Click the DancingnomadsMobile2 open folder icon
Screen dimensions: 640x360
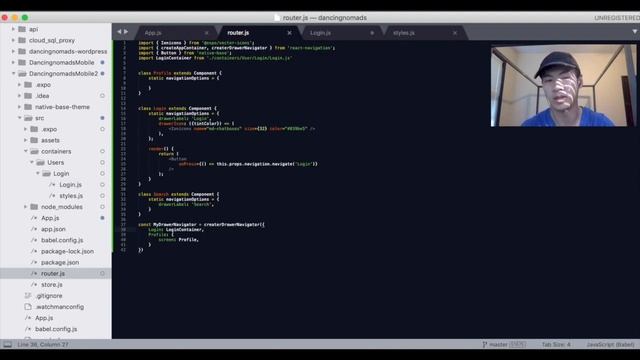(22, 73)
